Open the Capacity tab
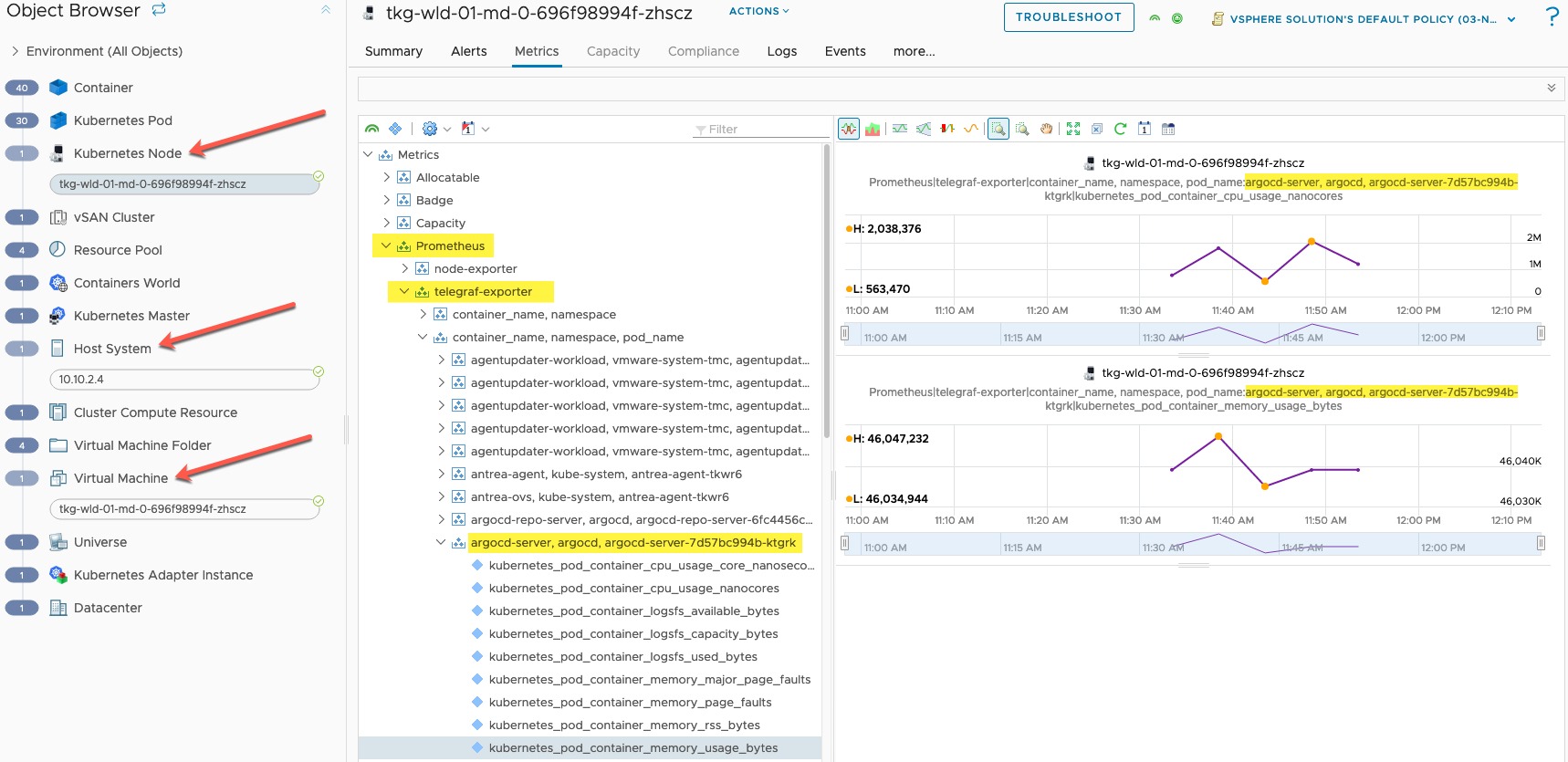 pos(613,51)
